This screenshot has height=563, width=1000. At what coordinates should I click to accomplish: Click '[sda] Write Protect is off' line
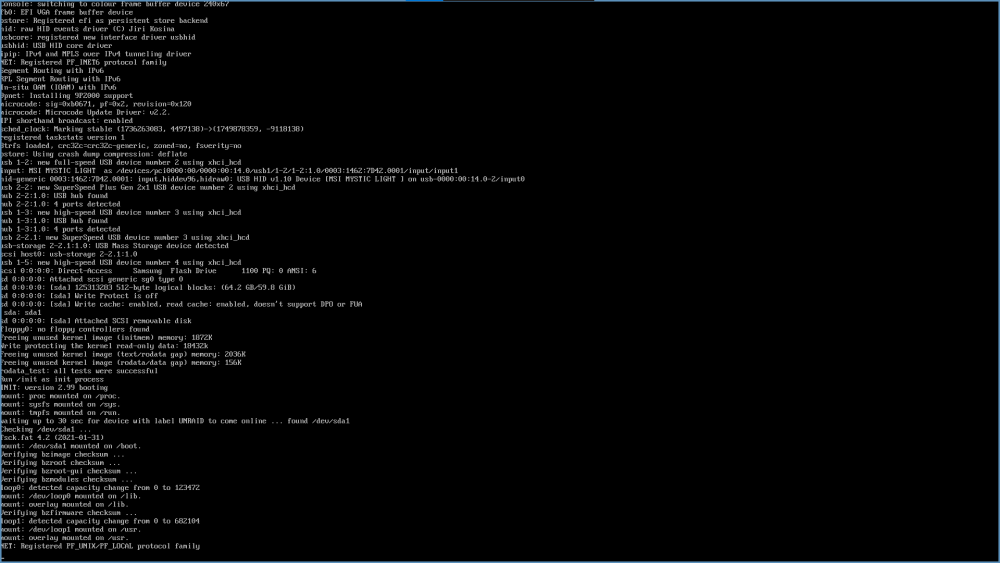79,295
